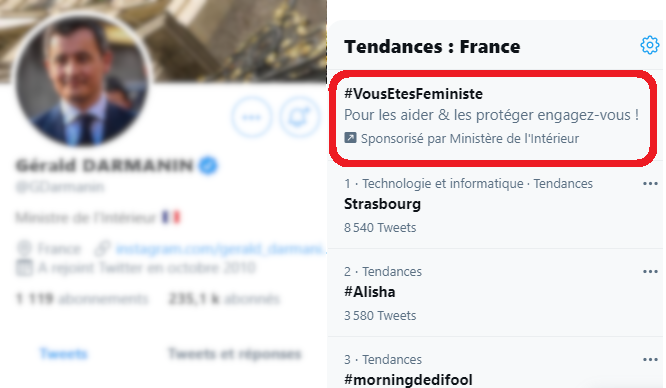The image size is (666, 388).
Task: Open the #Alisha trending hashtag
Action: tap(495, 293)
